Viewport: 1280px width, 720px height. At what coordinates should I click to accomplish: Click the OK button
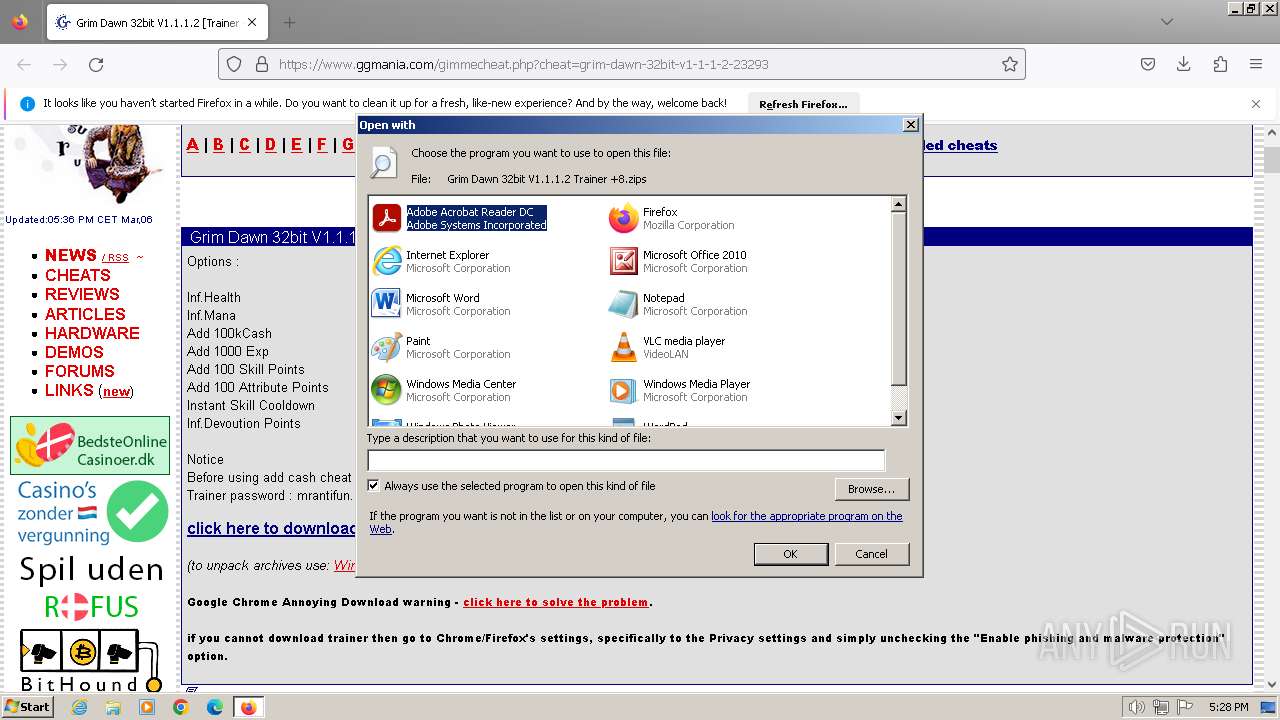click(790, 554)
